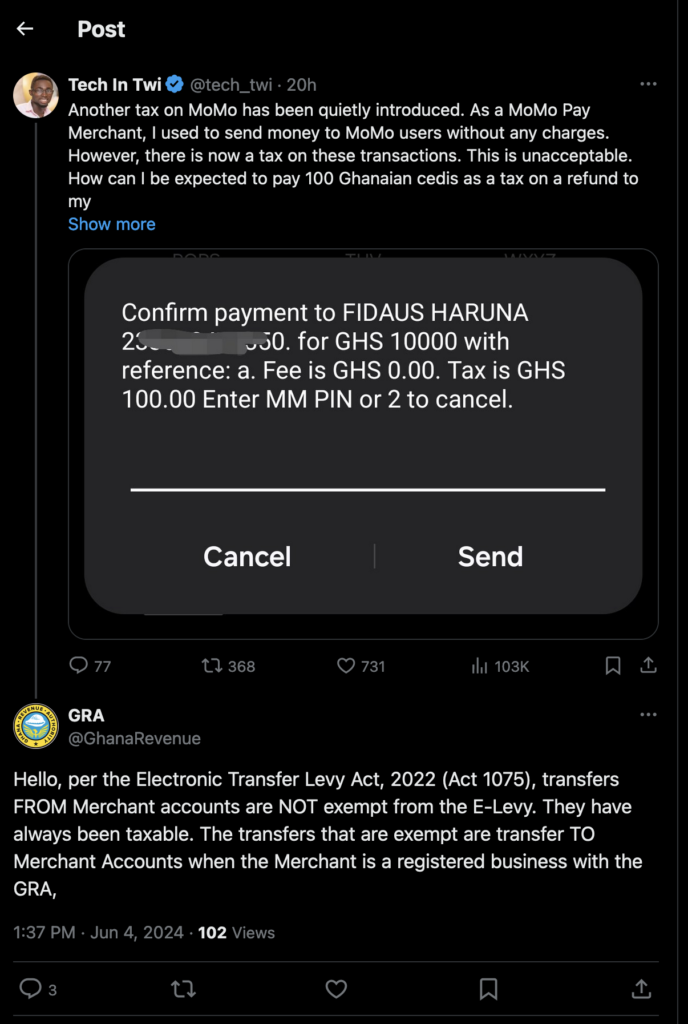The image size is (688, 1024).
Task: Bookmark the Tech In Twi post
Action: 613,665
